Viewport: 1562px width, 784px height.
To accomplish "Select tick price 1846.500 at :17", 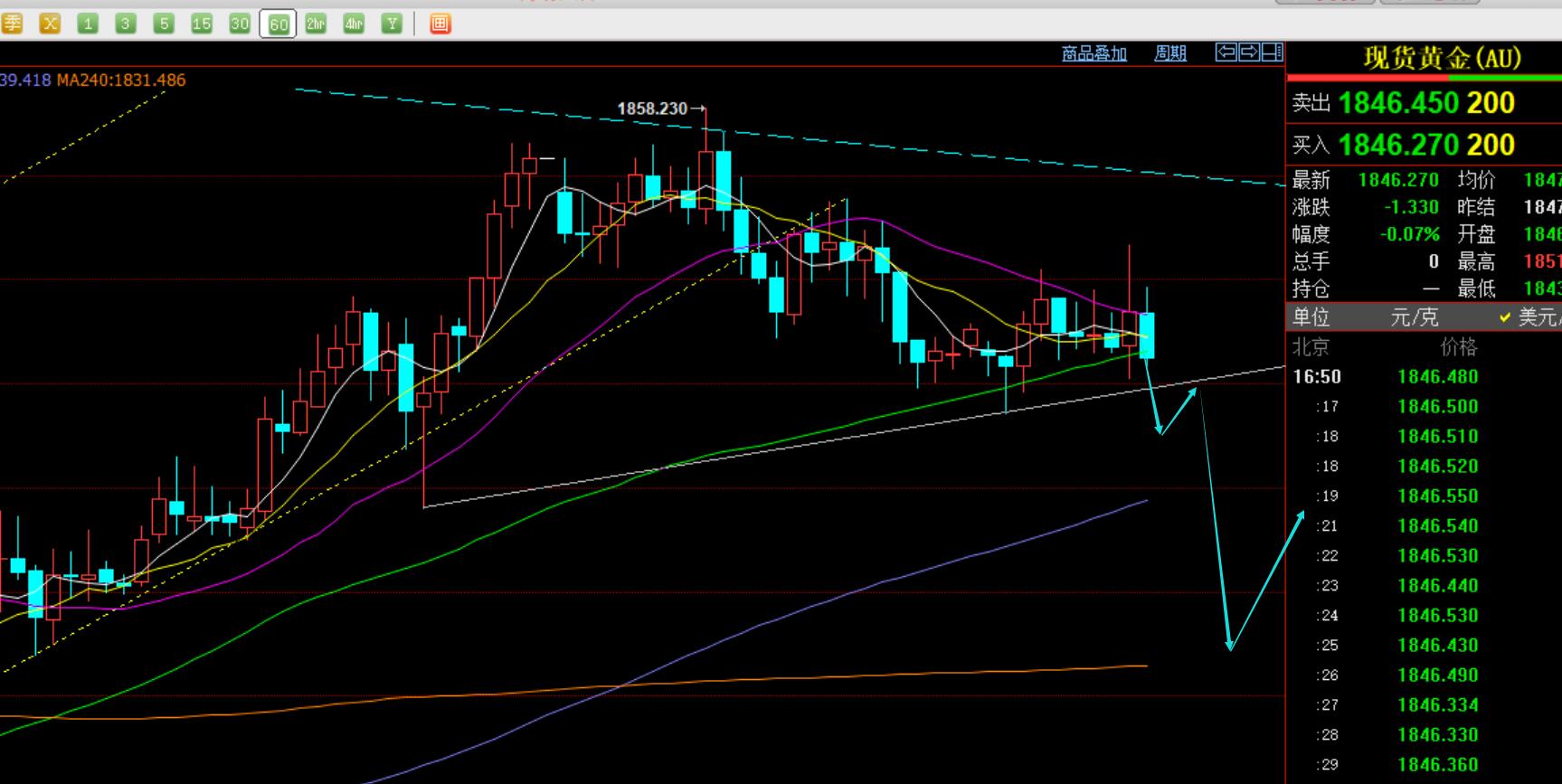I will (1437, 407).
